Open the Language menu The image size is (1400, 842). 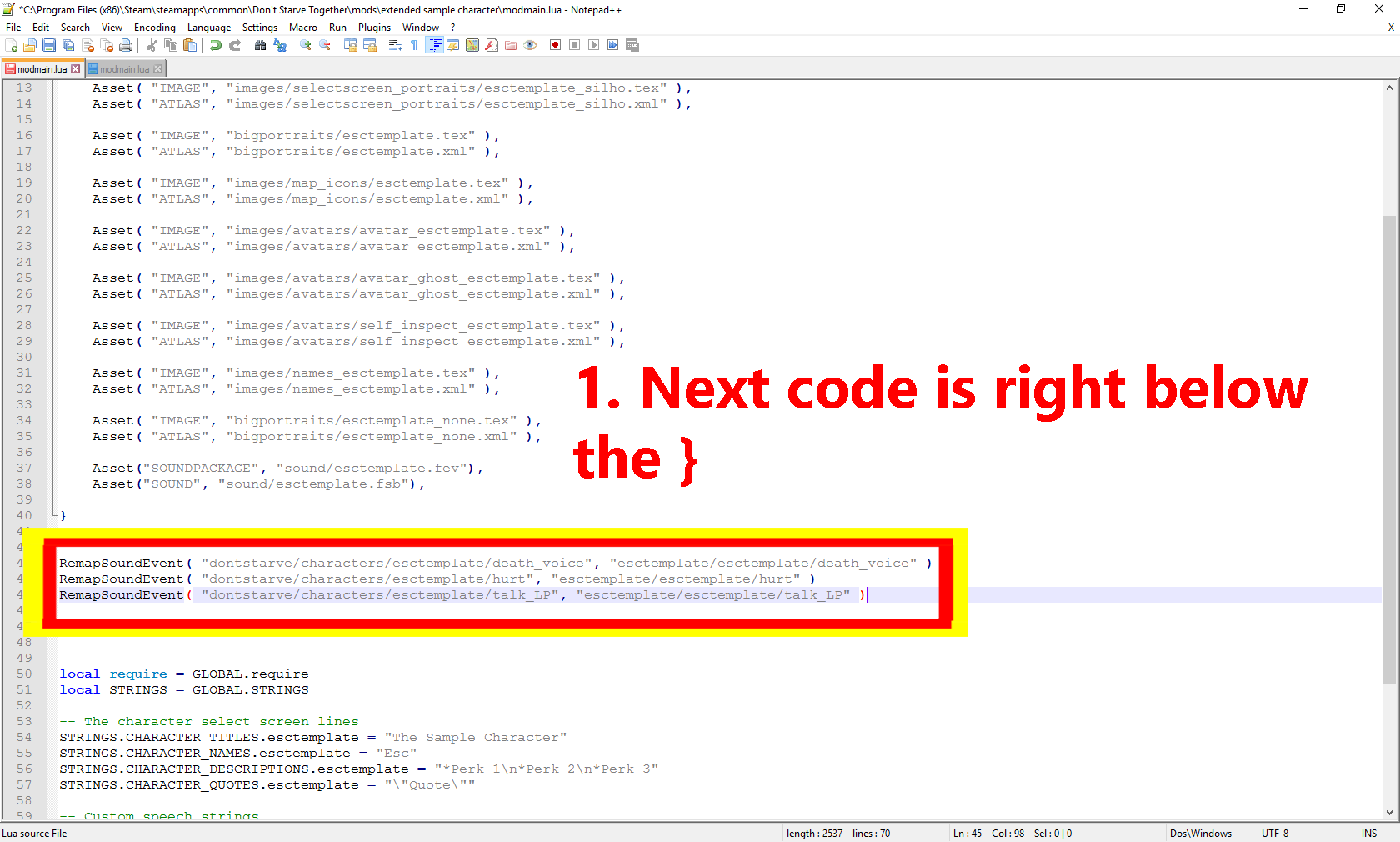pos(209,28)
